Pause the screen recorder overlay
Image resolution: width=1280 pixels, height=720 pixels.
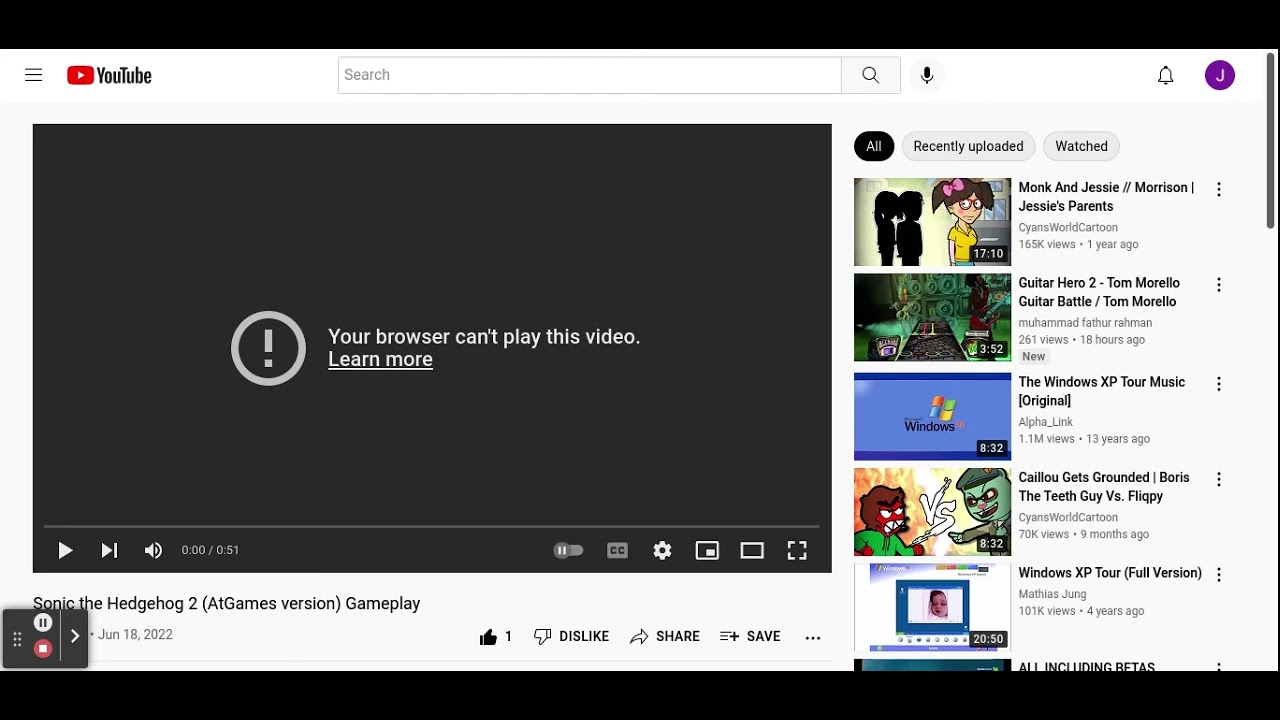(x=43, y=623)
